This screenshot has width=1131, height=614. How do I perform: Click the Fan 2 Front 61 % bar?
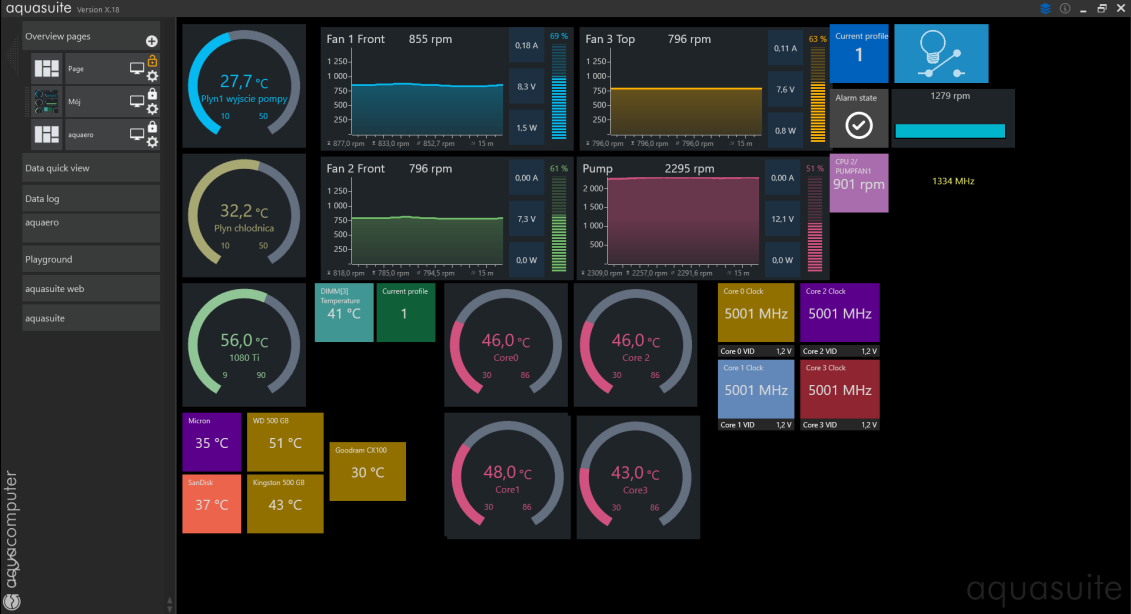[559, 224]
